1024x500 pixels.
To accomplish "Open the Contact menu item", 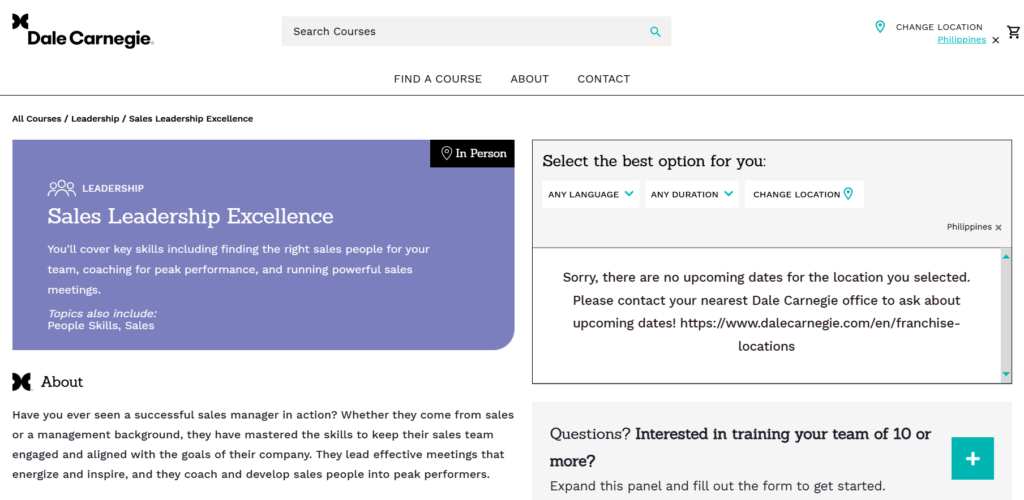I will point(603,79).
